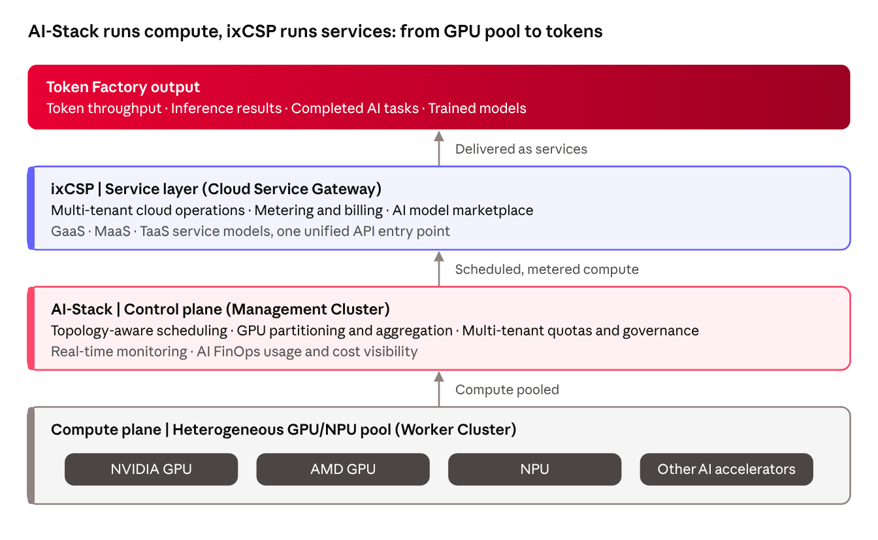Click the 'Multi-tenant cloud operations' line
878x540 pixels.
click(x=292, y=210)
